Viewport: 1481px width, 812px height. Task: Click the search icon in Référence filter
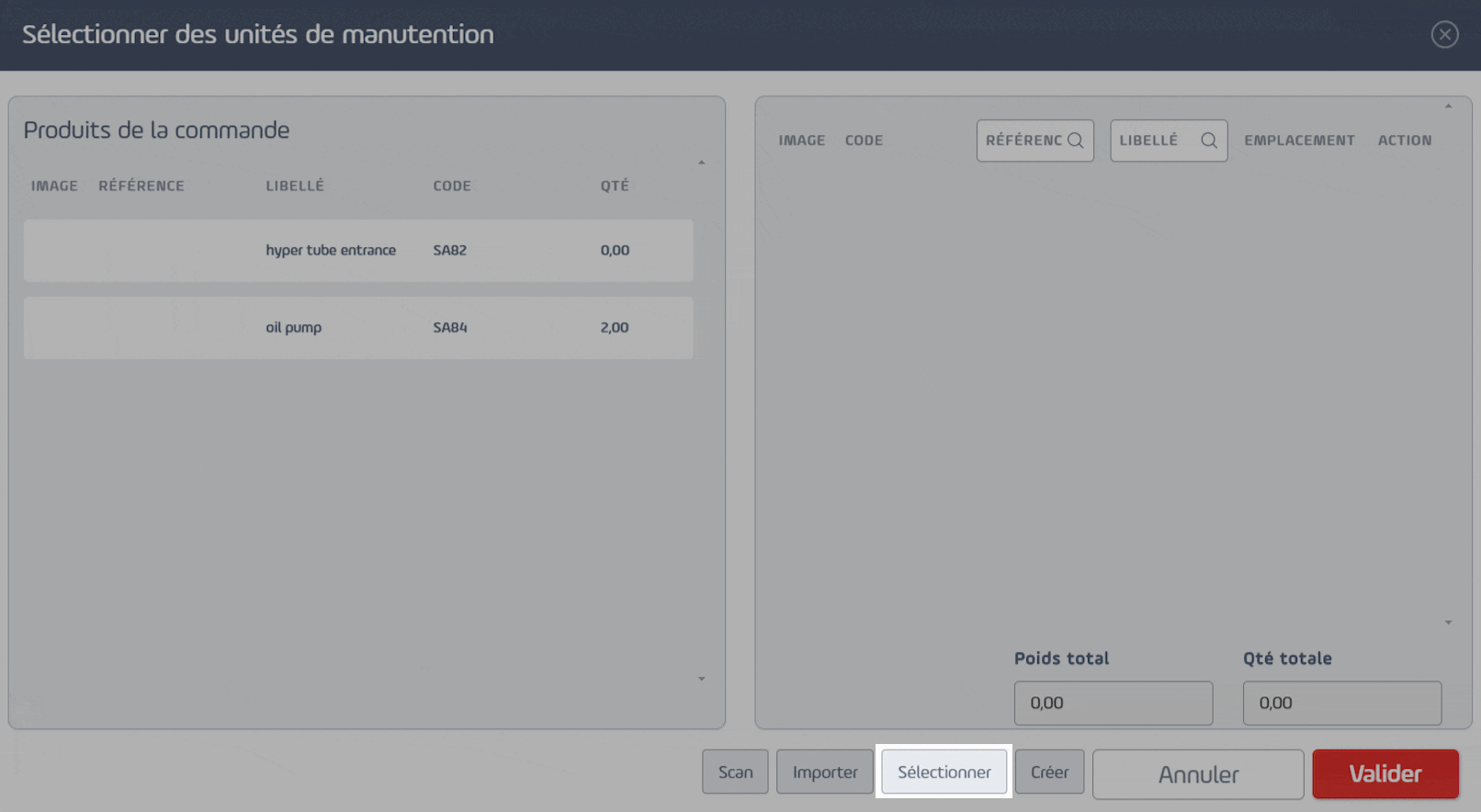[x=1076, y=141]
